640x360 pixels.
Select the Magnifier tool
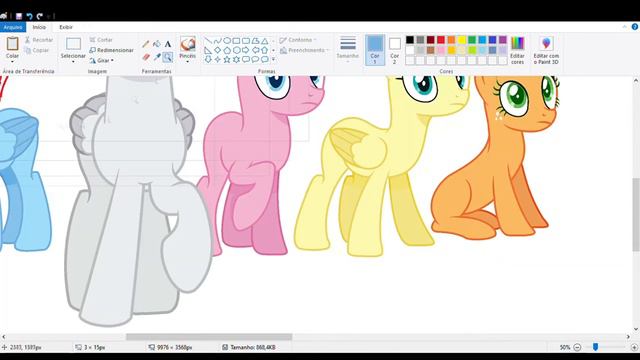pyautogui.click(x=168, y=57)
